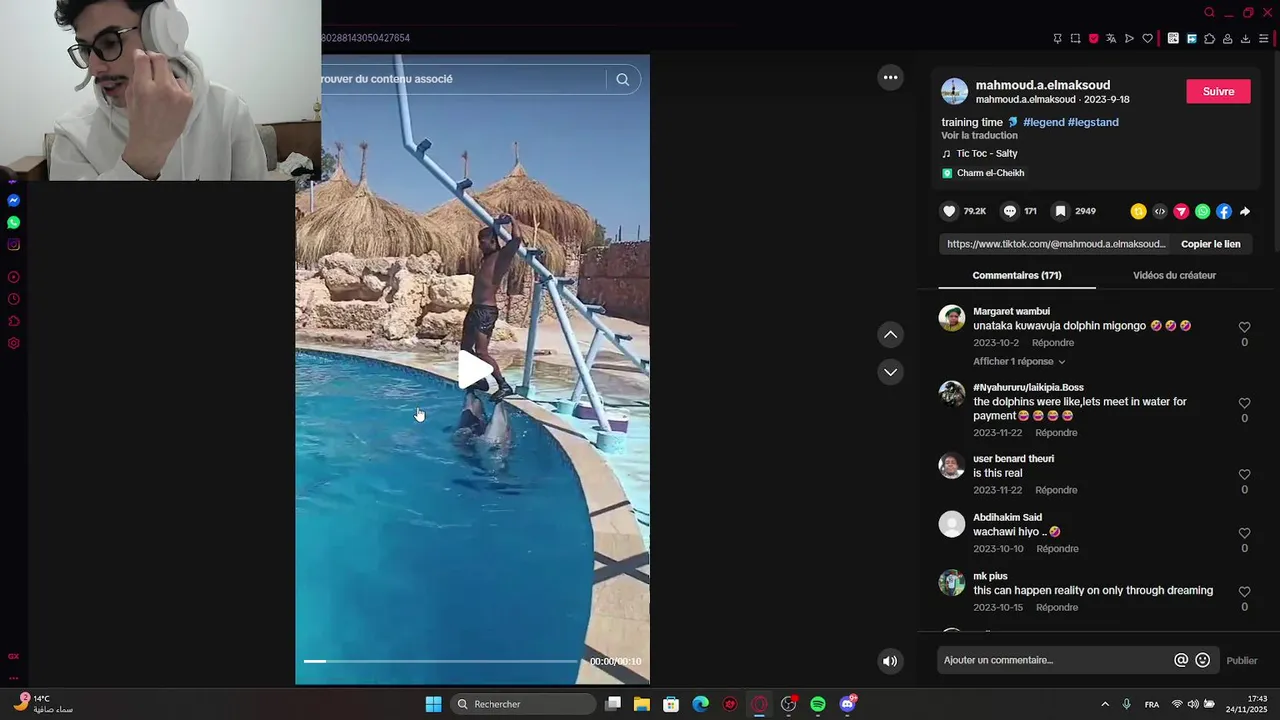Open the QR code extension icon

pyautogui.click(x=1173, y=39)
